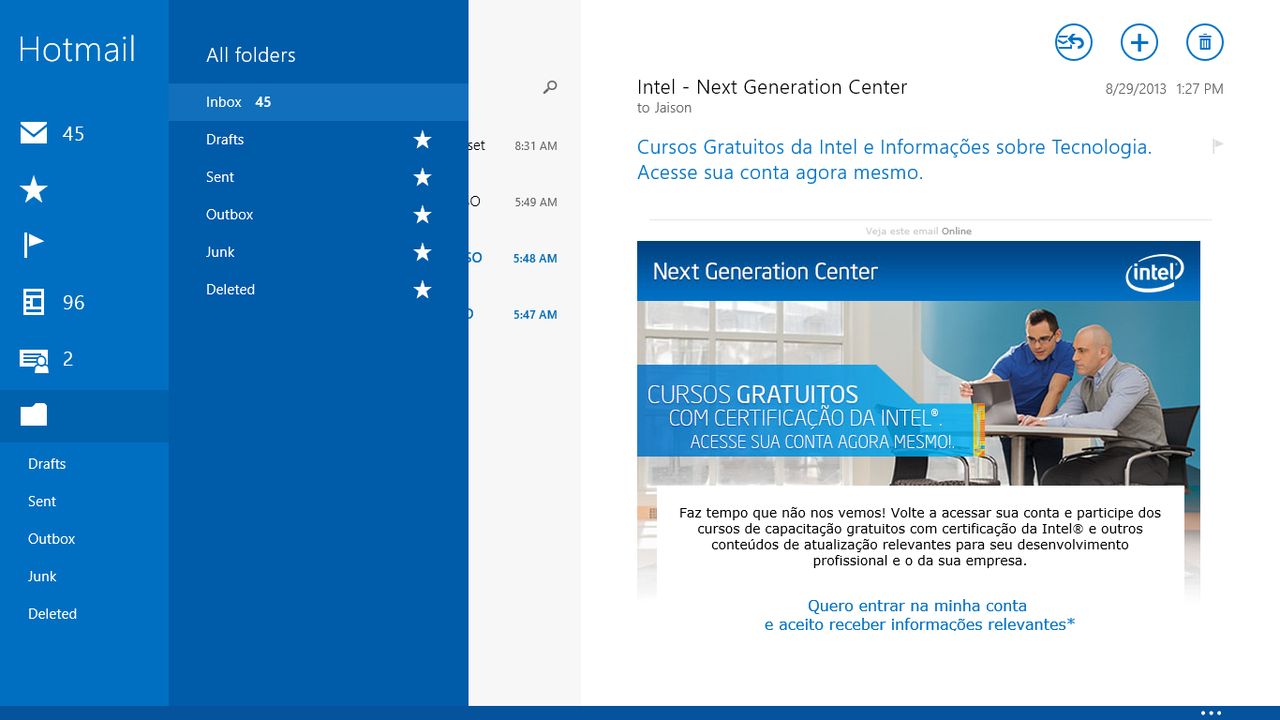1280x720 pixels.
Task: Toggle favorite star for Sent folder
Action: [422, 177]
